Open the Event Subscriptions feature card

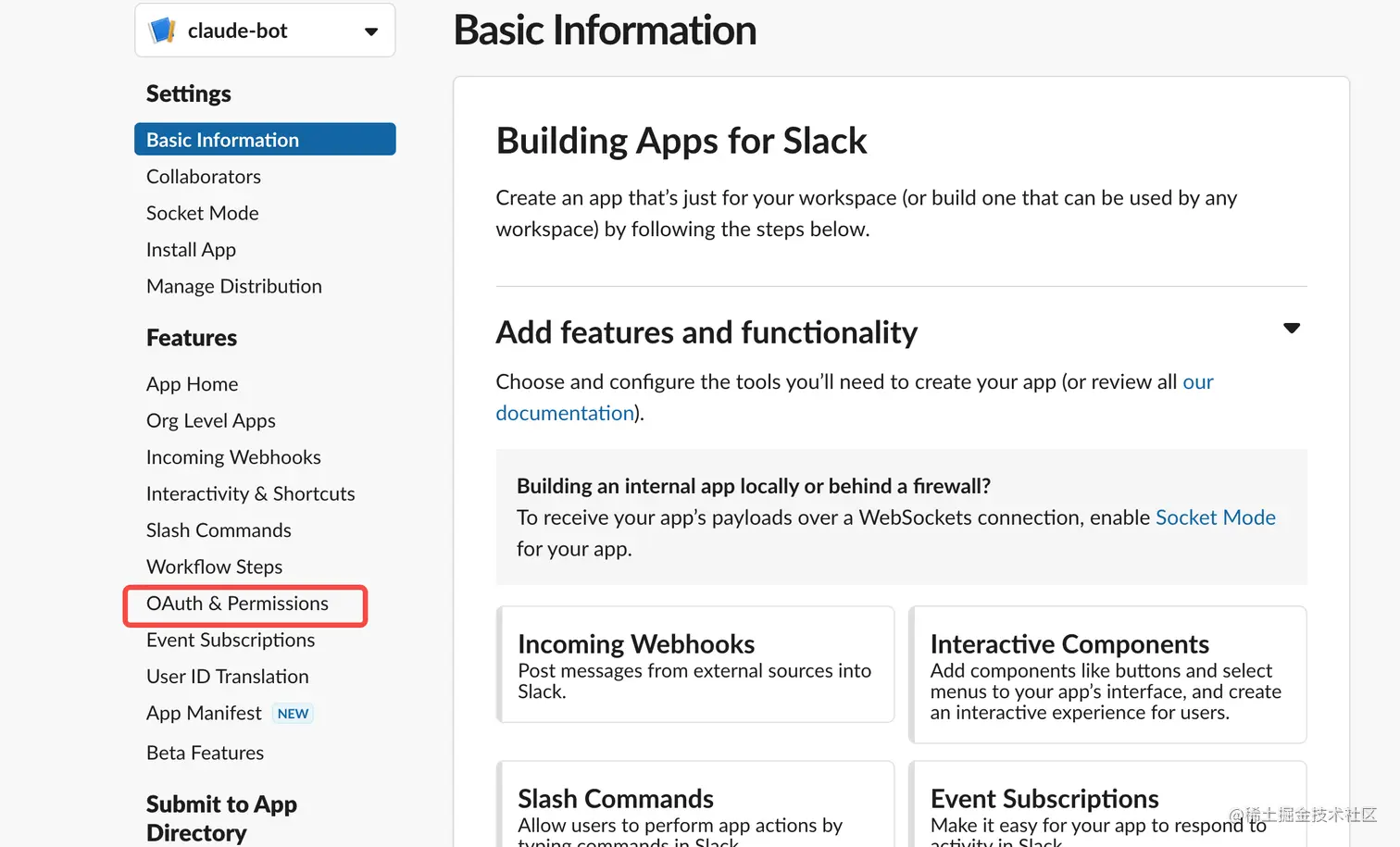point(1107,803)
